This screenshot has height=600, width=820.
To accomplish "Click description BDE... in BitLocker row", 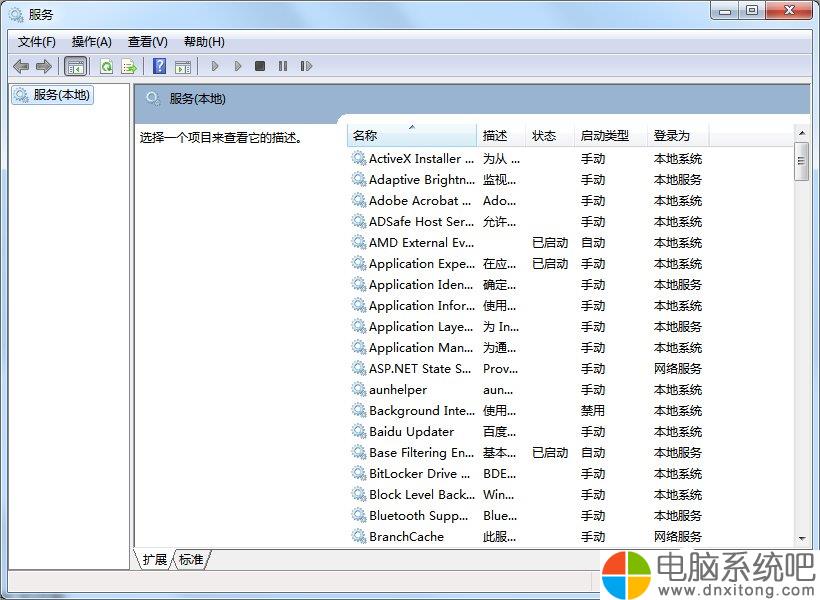I will click(499, 474).
